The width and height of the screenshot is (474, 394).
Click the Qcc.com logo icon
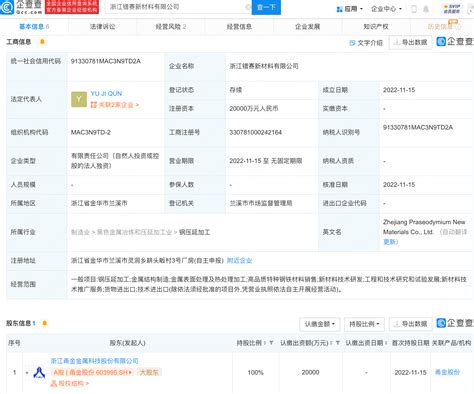(x=7, y=7)
